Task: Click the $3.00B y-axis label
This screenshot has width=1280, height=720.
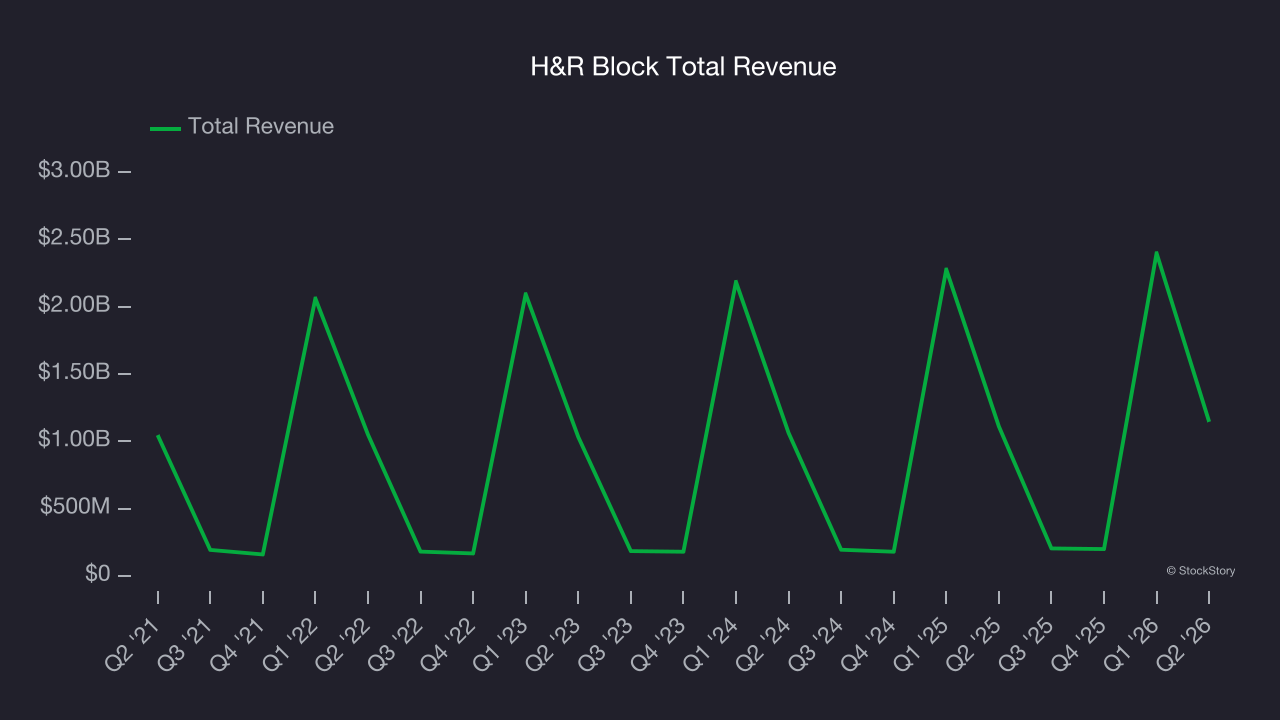Action: pyautogui.click(x=74, y=170)
